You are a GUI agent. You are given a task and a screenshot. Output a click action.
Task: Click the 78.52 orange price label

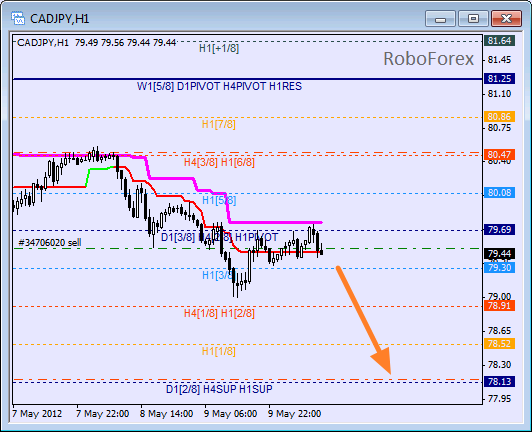pos(499,343)
